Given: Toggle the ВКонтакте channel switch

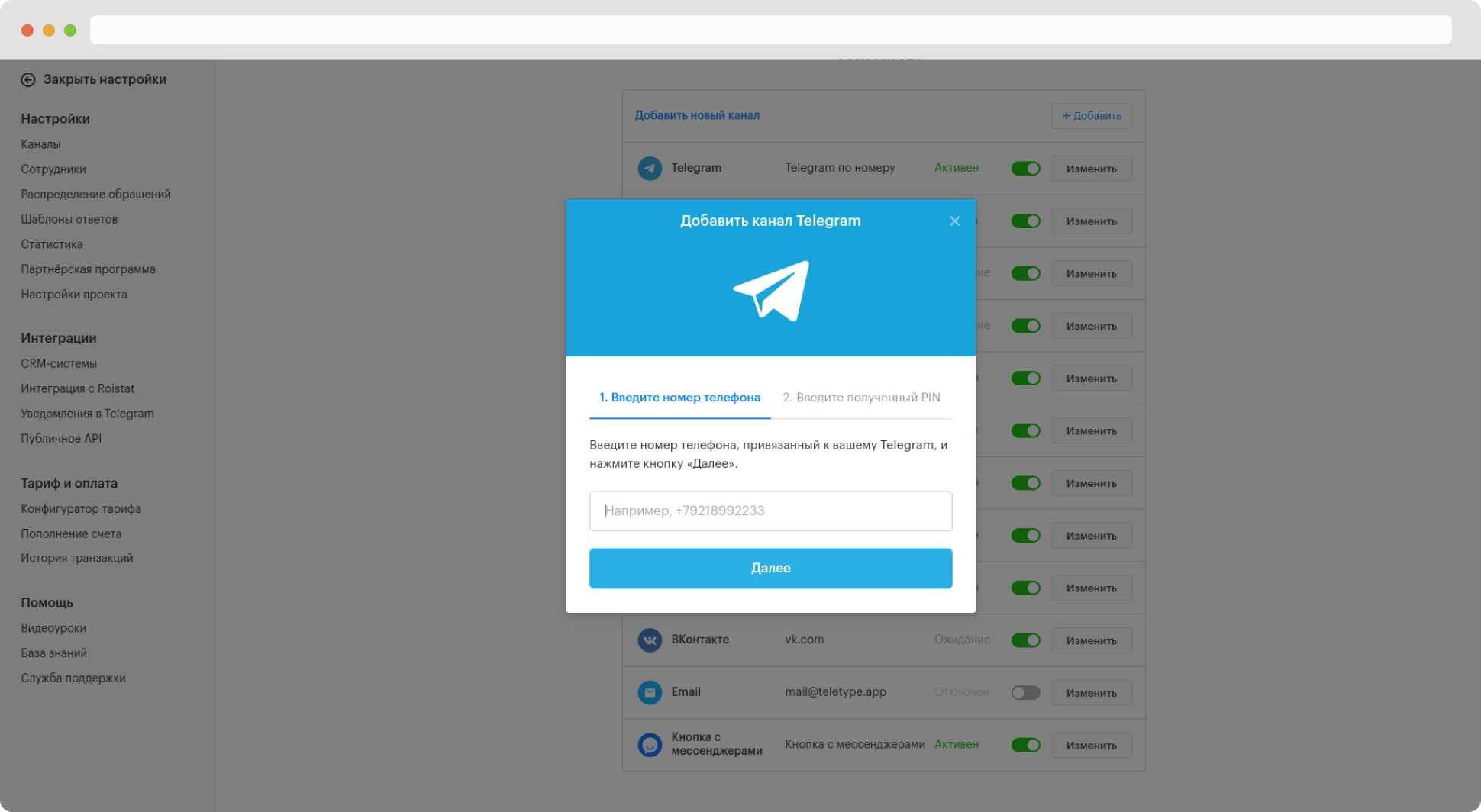Looking at the screenshot, I should click(1025, 640).
